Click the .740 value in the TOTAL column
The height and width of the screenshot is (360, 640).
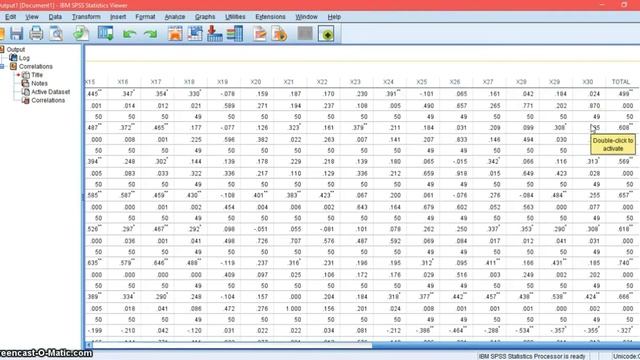624,263
